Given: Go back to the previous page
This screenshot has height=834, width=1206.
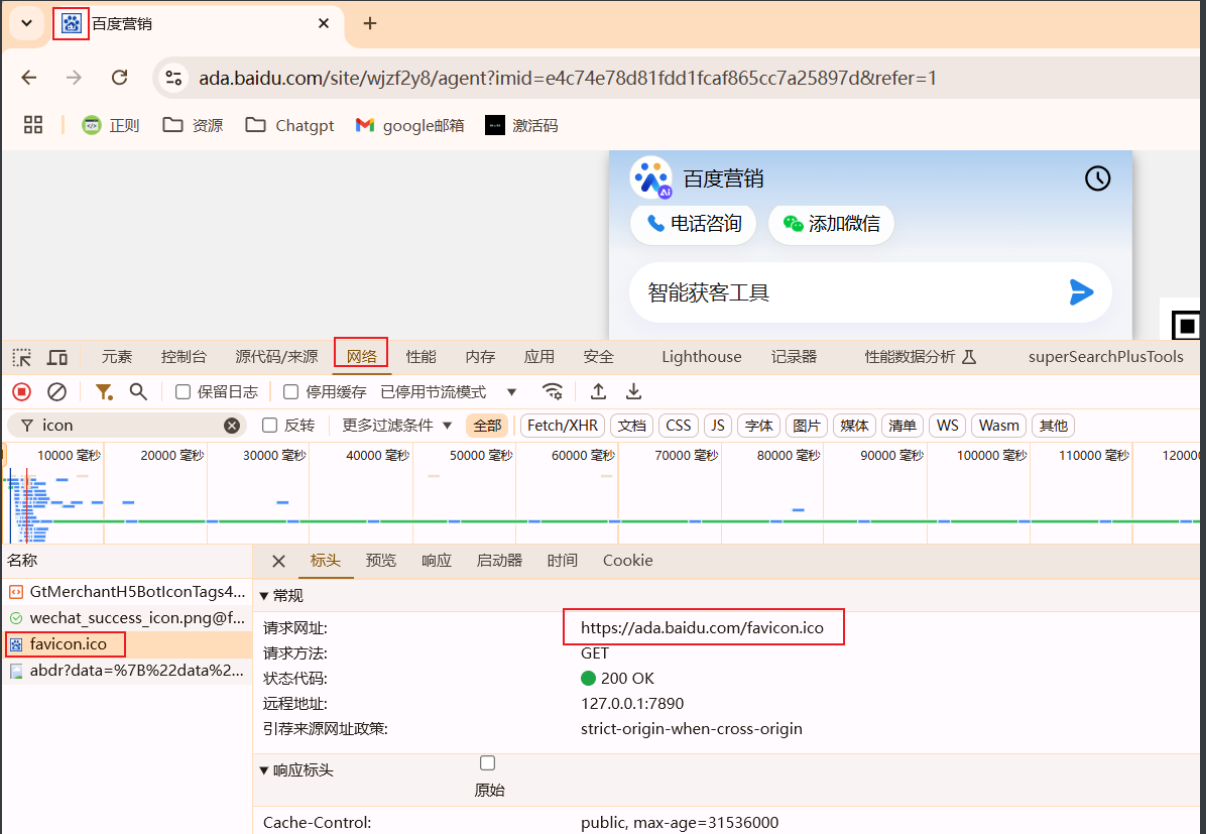Looking at the screenshot, I should (x=29, y=78).
